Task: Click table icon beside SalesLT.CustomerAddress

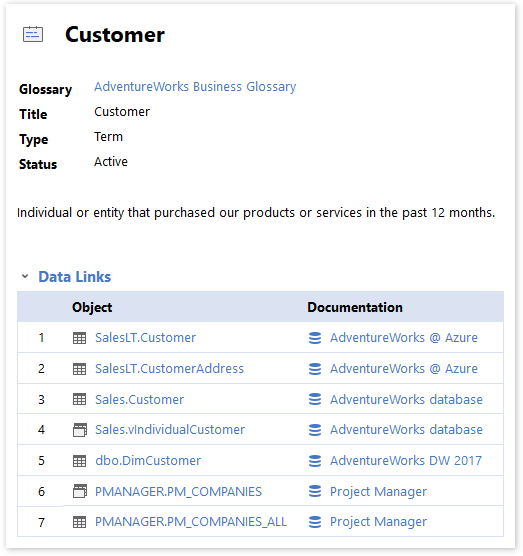Action: pyautogui.click(x=79, y=369)
